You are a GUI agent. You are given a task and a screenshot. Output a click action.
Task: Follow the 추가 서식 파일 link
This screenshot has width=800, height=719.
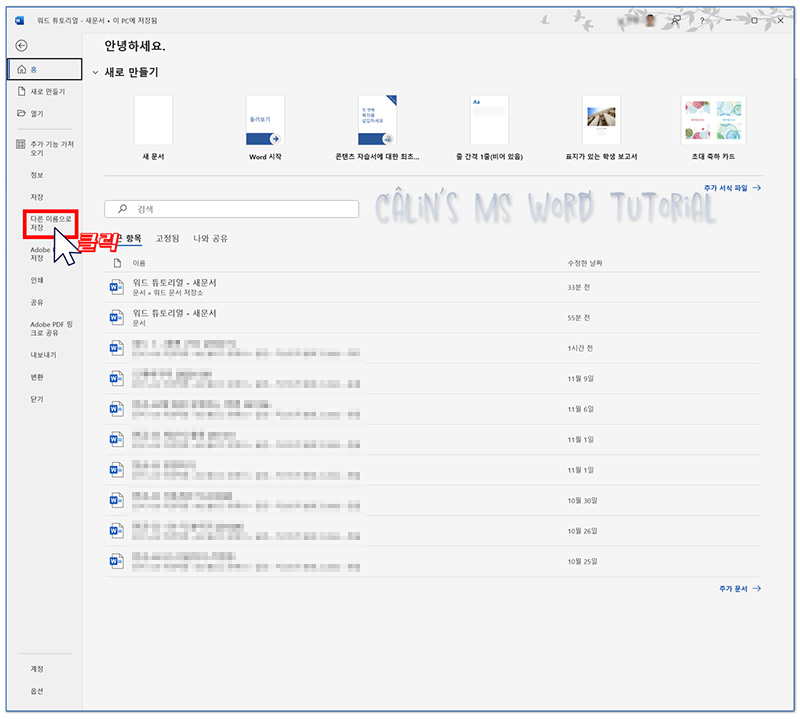tap(732, 188)
